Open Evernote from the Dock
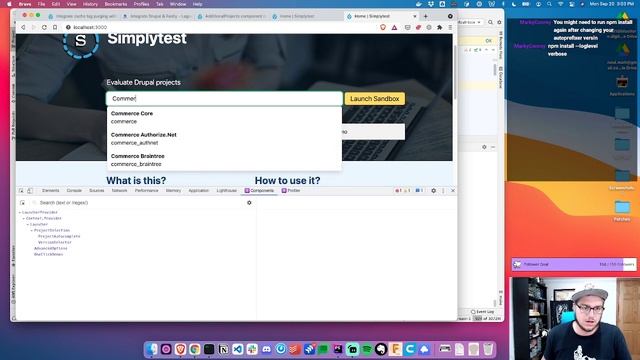 (381, 349)
